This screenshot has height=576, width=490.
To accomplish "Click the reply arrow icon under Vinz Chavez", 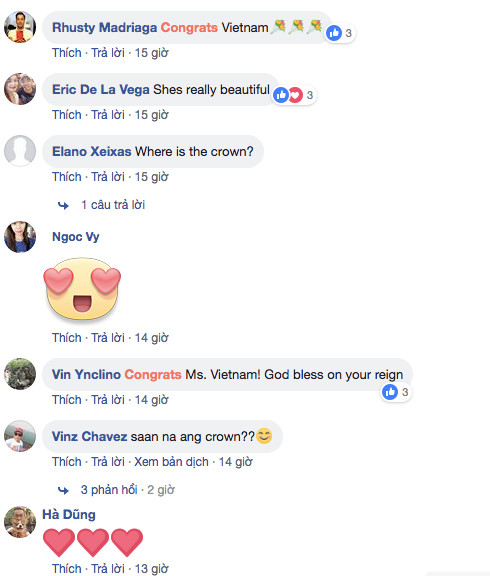I will click(x=63, y=490).
